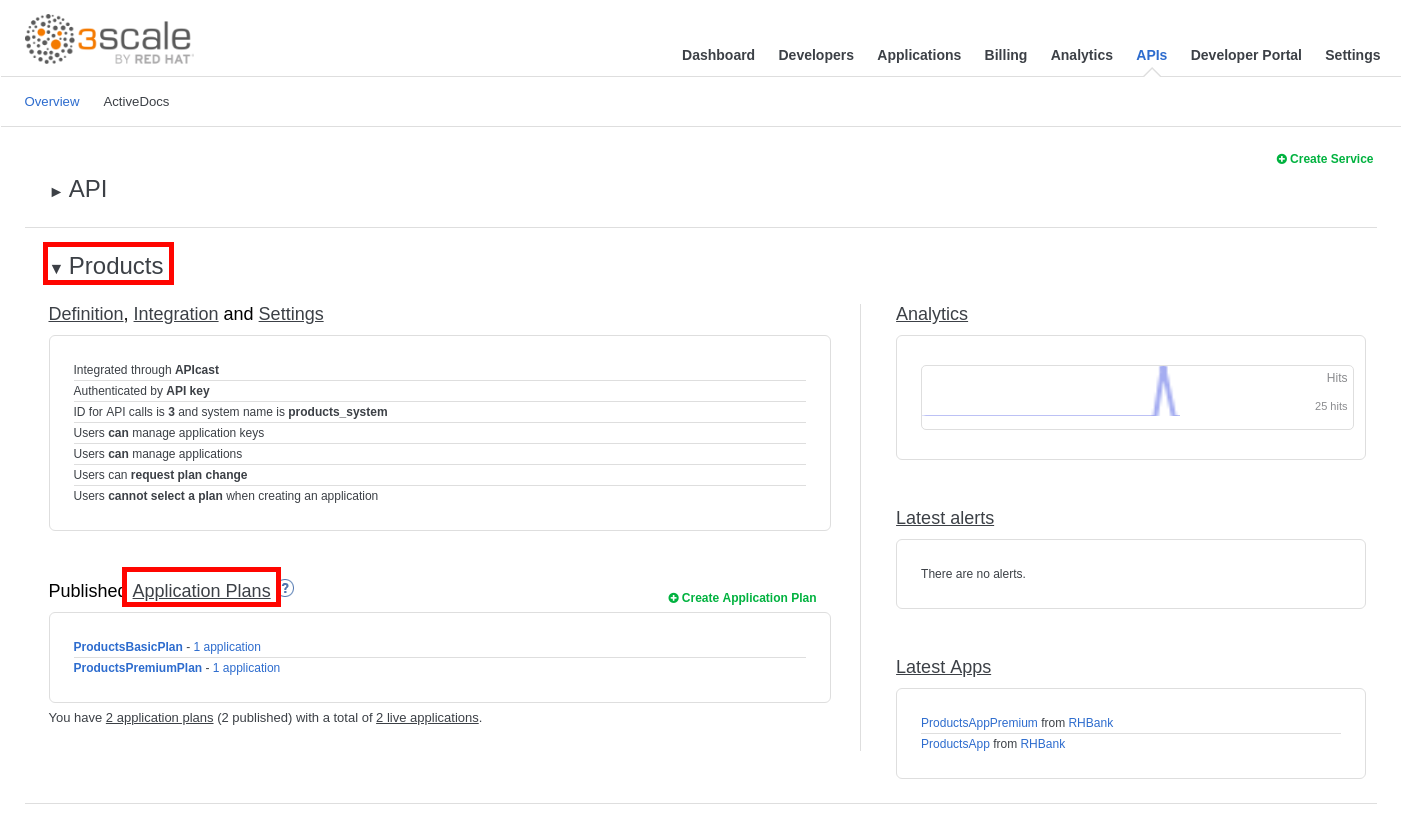Viewport: 1427px width, 819px height.
Task: Open the Integration link
Action: click(x=175, y=314)
